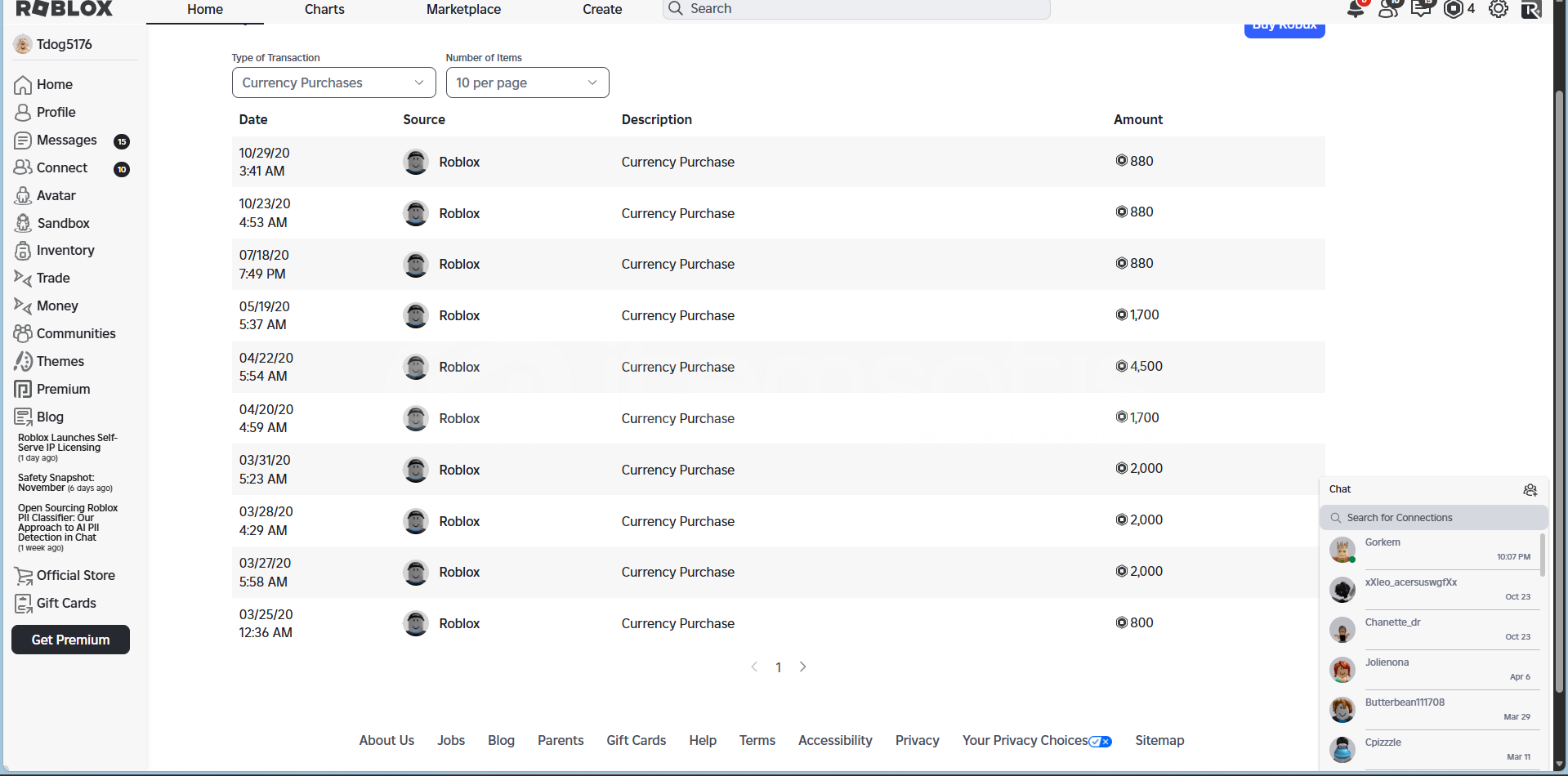The width and height of the screenshot is (1568, 776).
Task: Go to the next page of transactions
Action: [x=803, y=667]
